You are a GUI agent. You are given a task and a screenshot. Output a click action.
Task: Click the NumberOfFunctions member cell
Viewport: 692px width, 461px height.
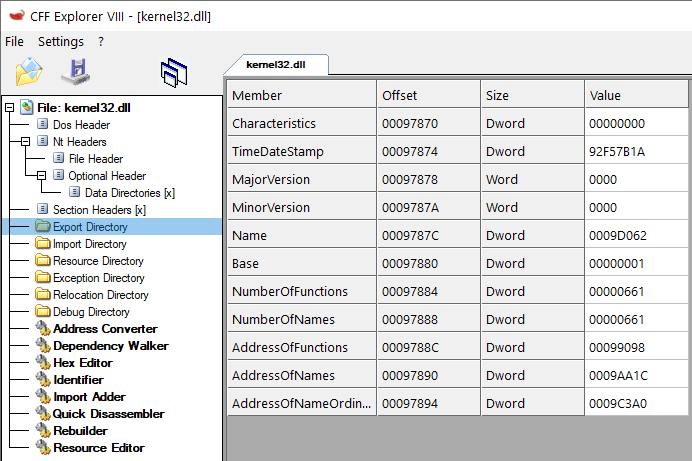[302, 291]
